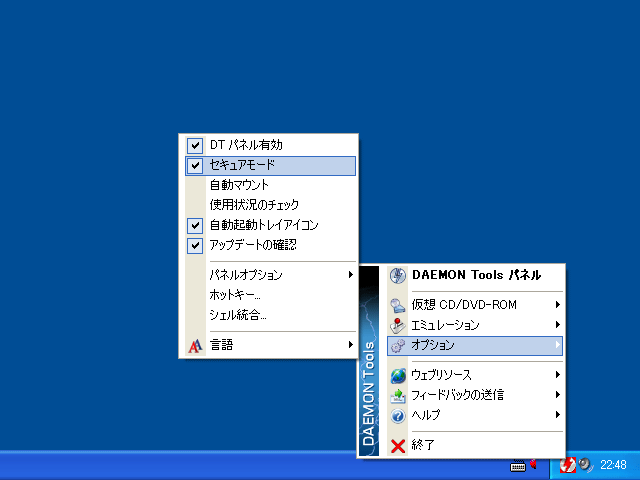Open ホットキー... settings
The width and height of the screenshot is (640, 480).
(270, 295)
